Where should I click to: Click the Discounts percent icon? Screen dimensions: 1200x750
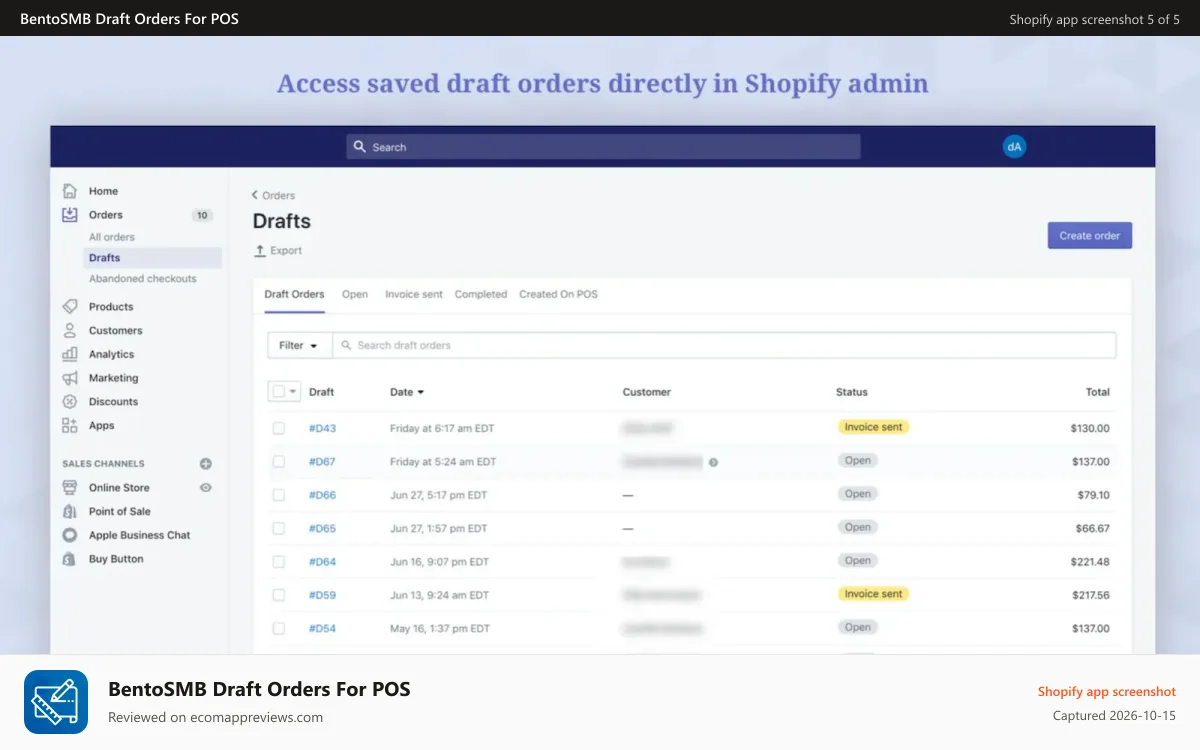[70, 402]
